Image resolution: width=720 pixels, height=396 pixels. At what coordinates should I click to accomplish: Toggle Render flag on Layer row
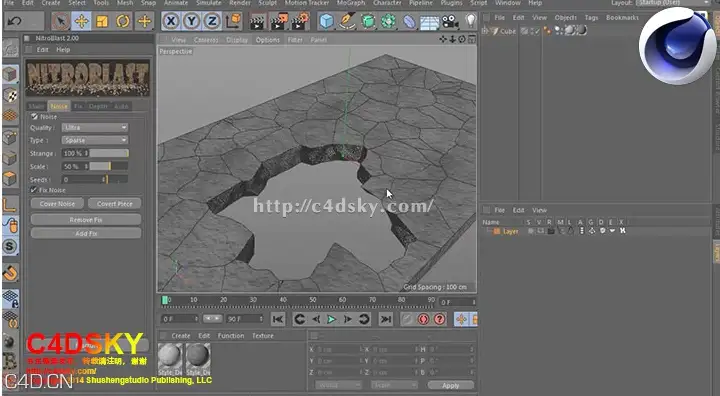pyautogui.click(x=551, y=231)
